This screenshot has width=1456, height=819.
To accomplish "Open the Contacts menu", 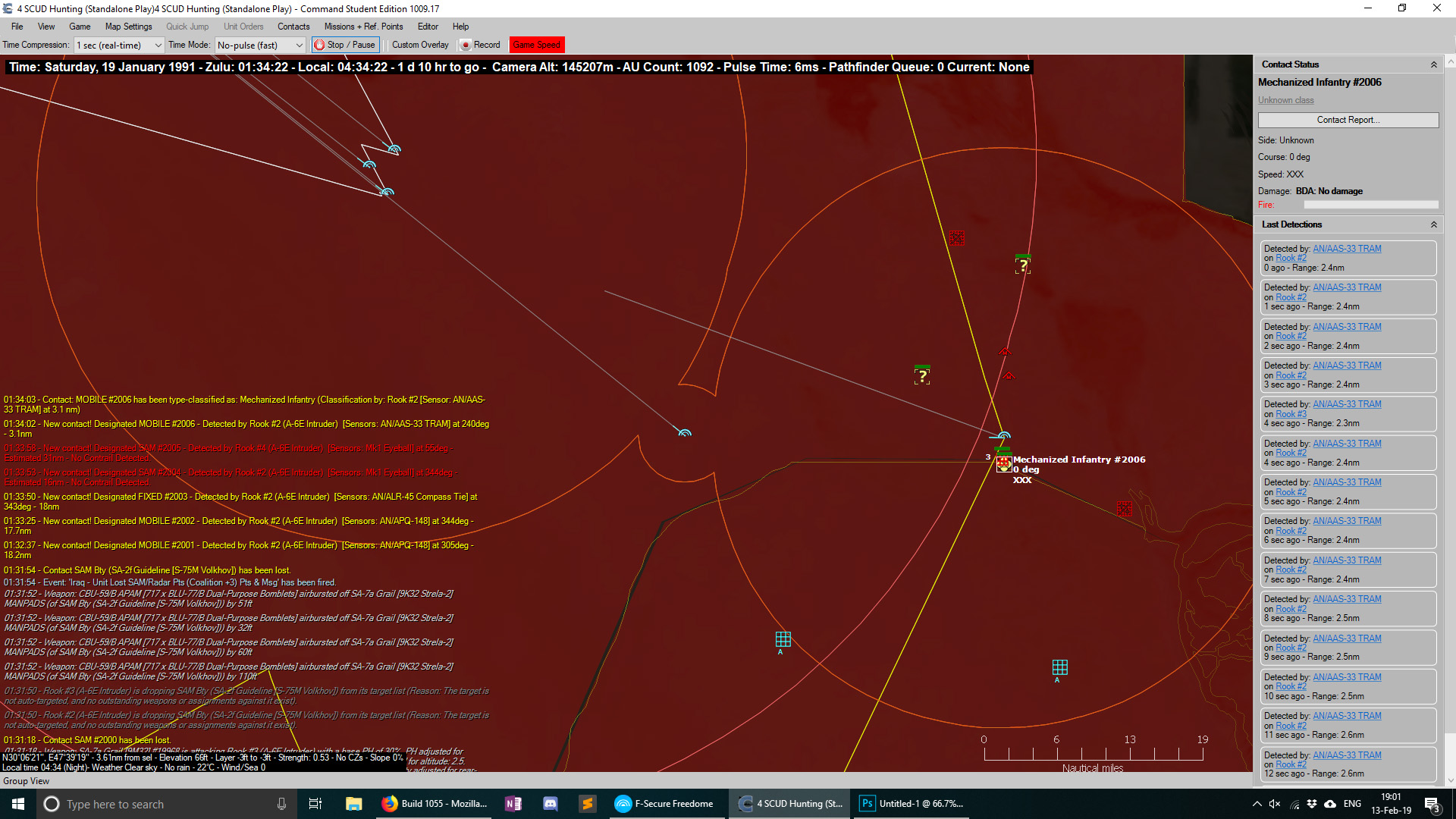I will coord(293,26).
